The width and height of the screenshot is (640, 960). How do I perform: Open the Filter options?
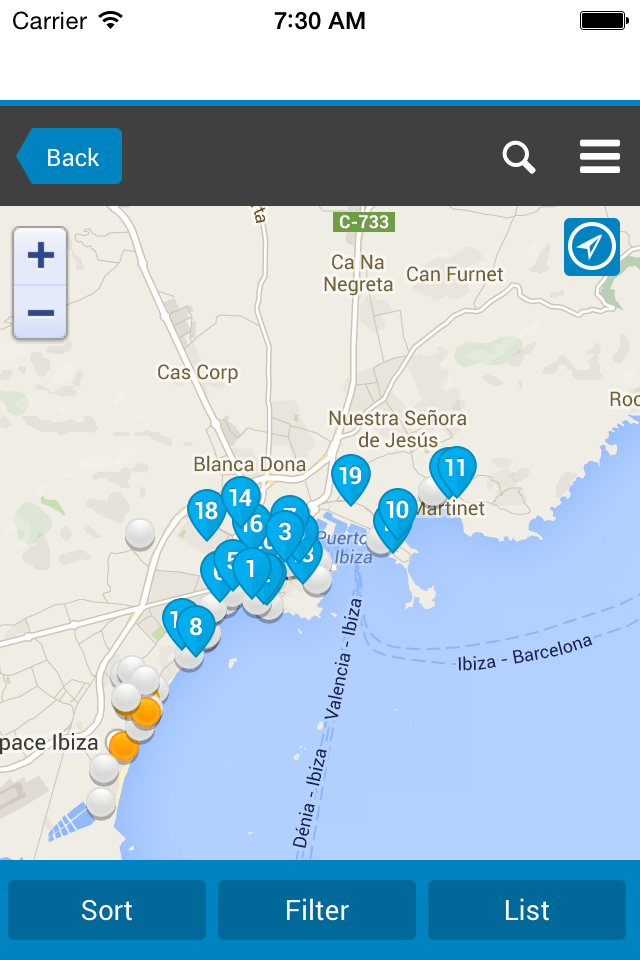(x=317, y=910)
